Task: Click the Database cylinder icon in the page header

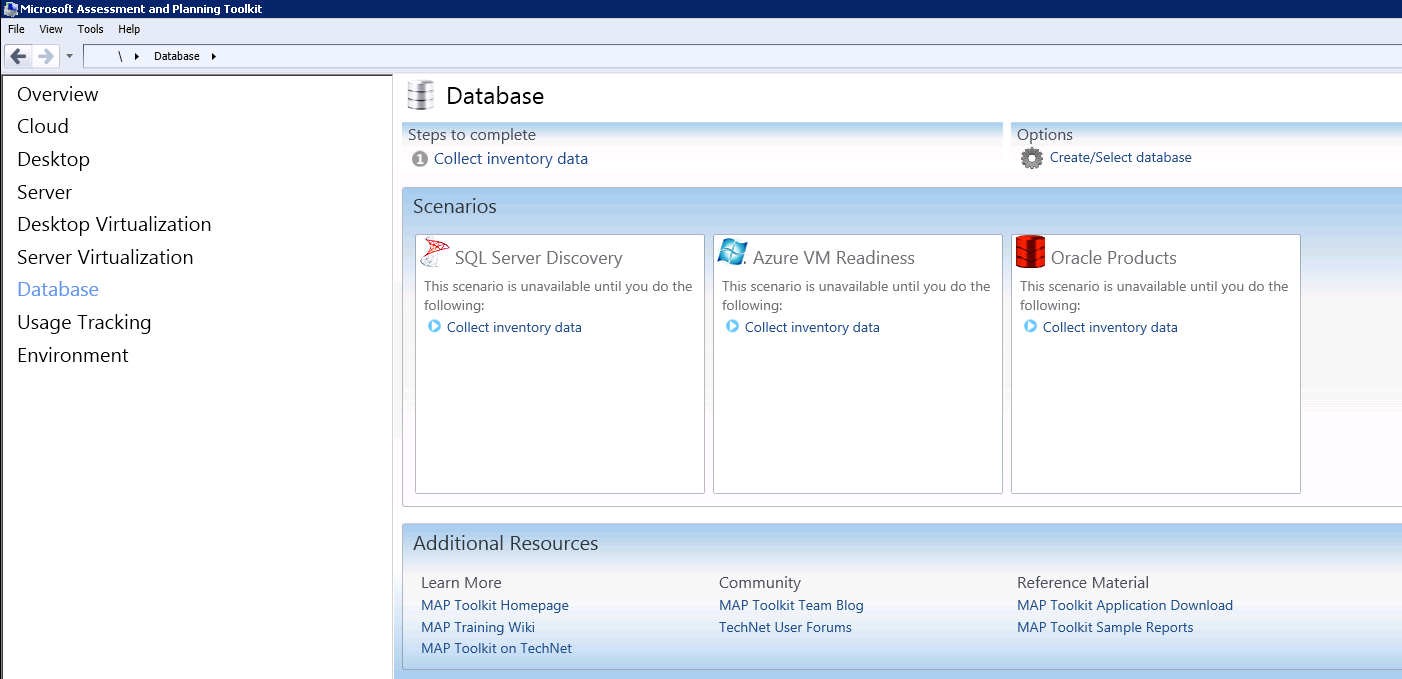Action: click(420, 94)
